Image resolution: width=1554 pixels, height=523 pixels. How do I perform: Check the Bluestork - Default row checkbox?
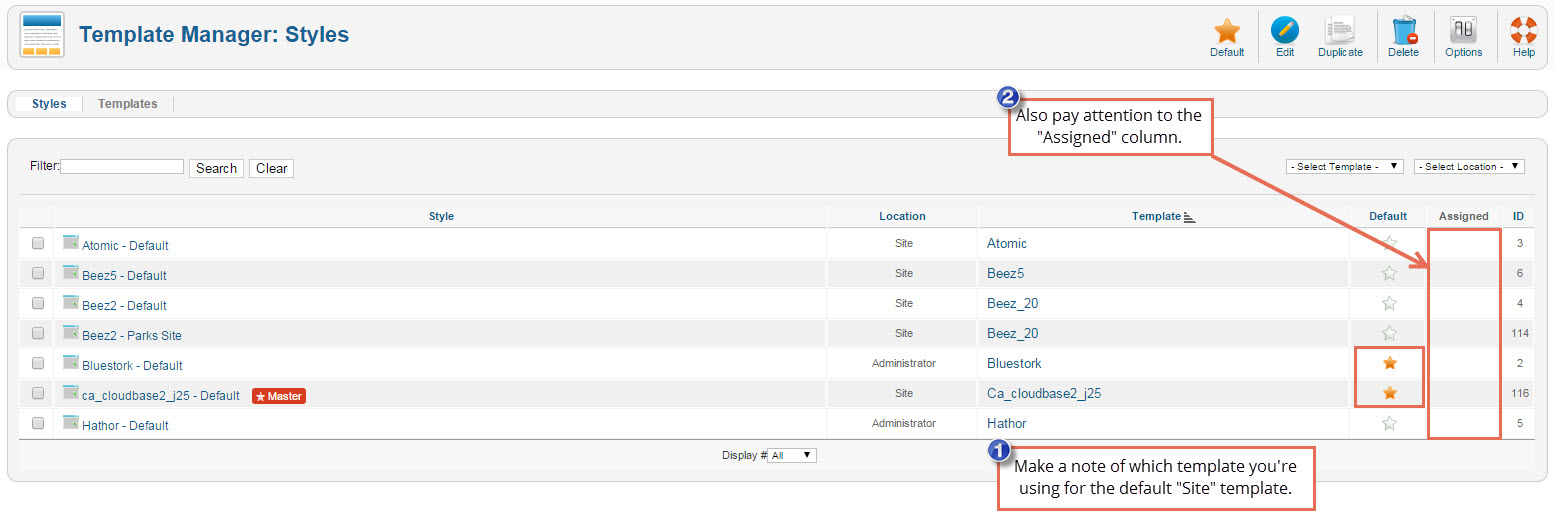pos(38,363)
